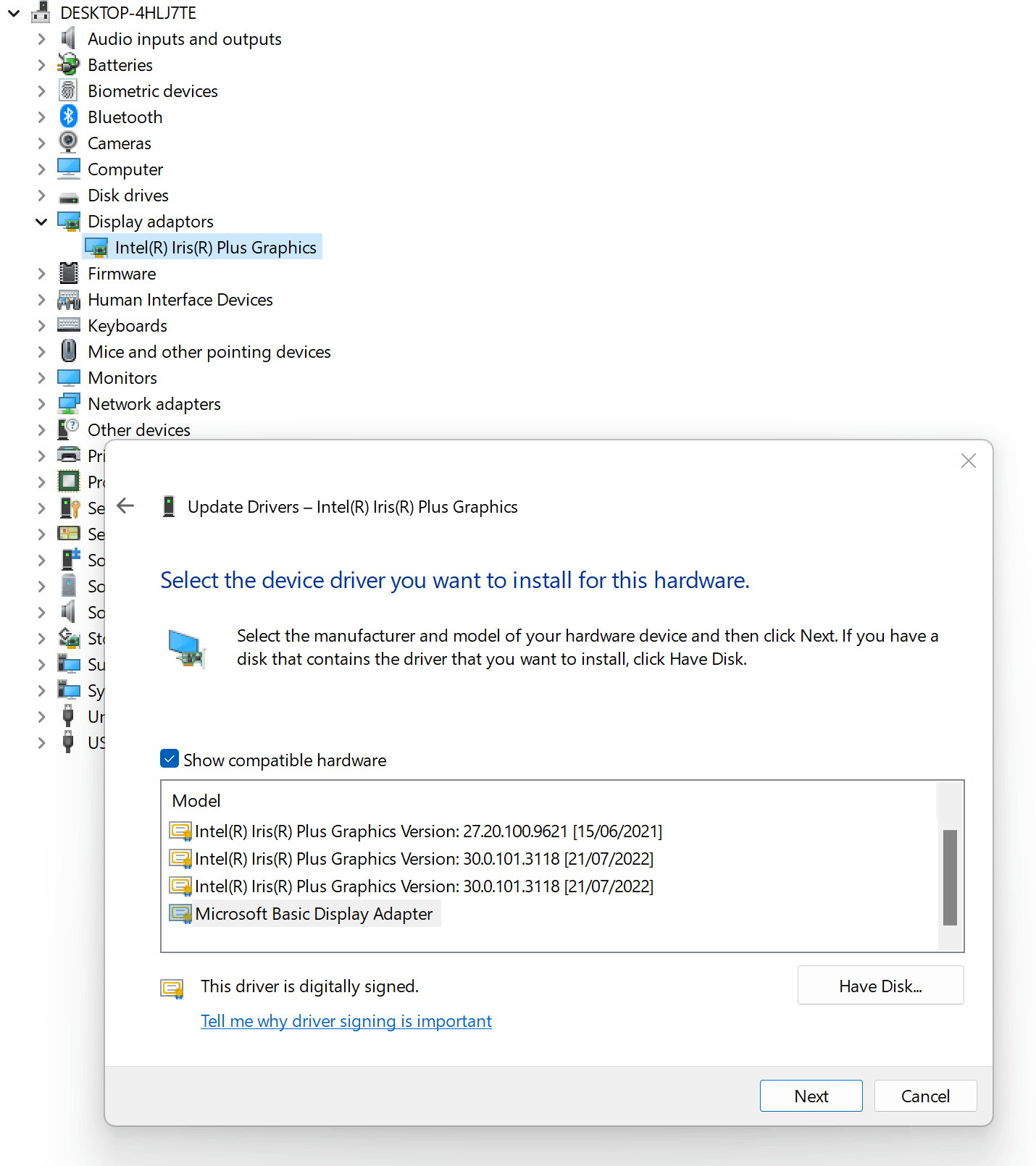The width and height of the screenshot is (1036, 1166).
Task: Click the Have Disk... button
Action: [880, 985]
